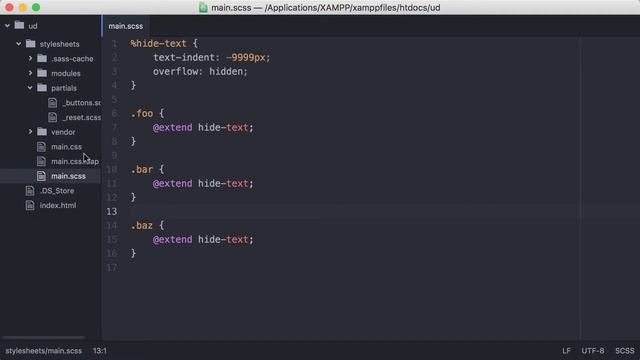Click the vendor folder icon
This screenshot has height=360, width=640.
(42, 131)
